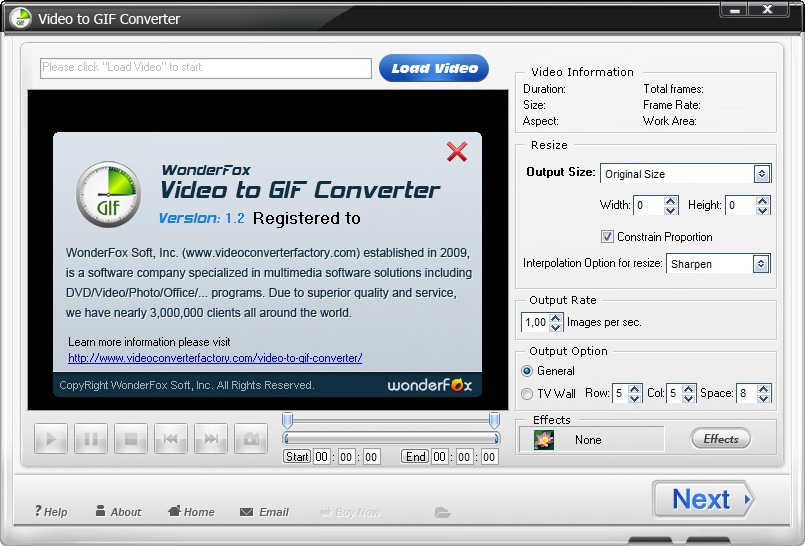Close the About dialog with red X

456,151
